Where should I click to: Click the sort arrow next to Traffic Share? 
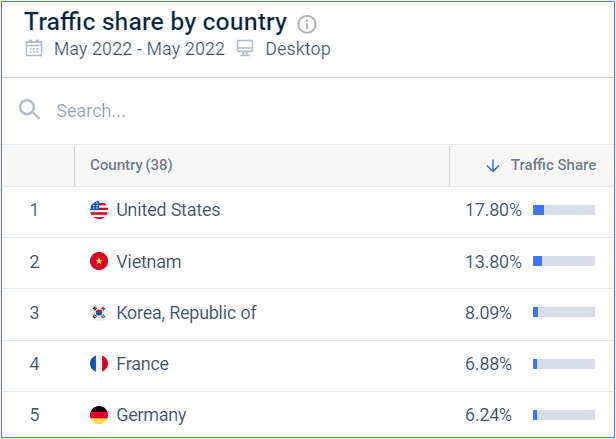pyautogui.click(x=493, y=165)
